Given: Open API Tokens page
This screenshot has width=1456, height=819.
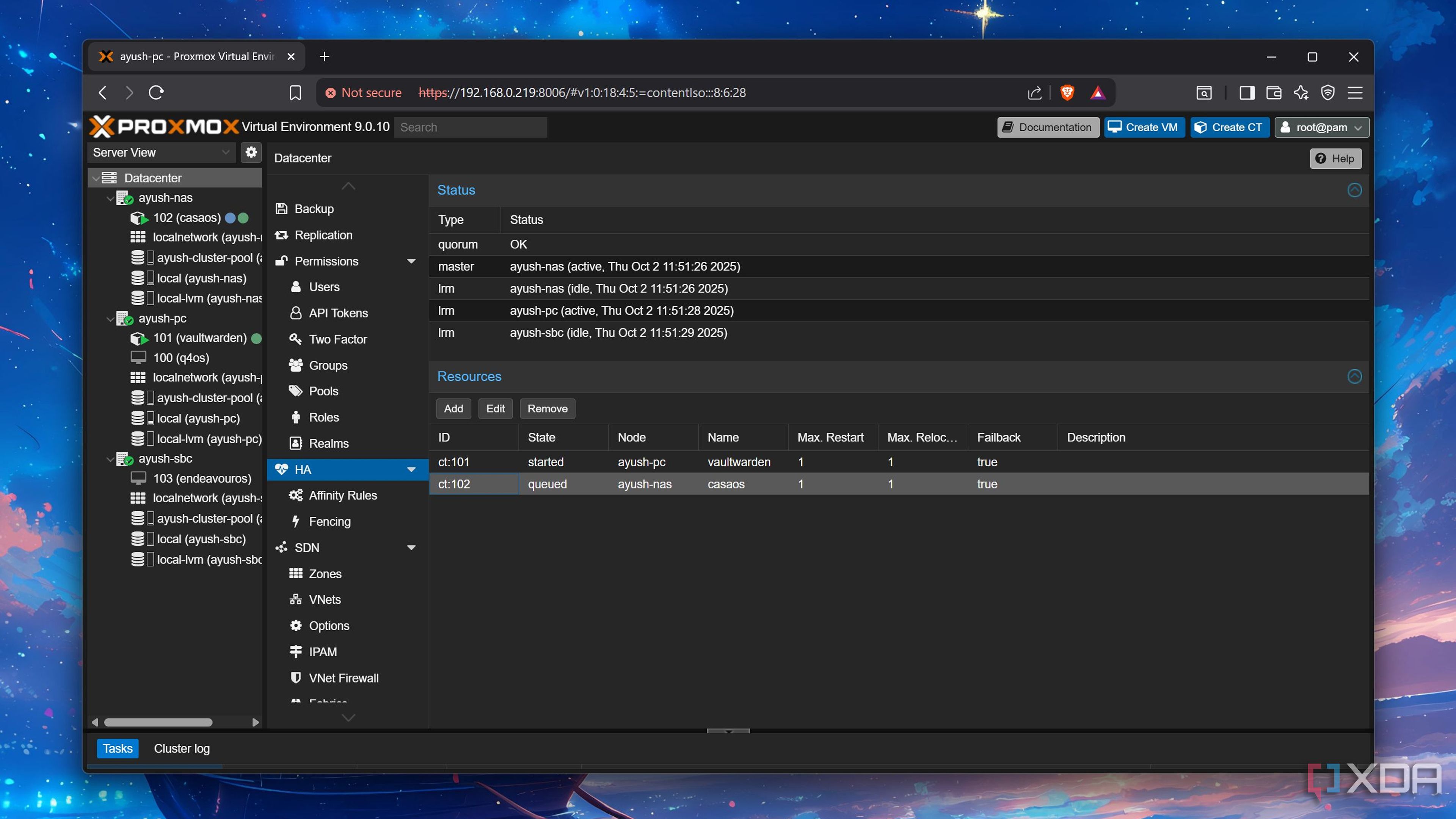Looking at the screenshot, I should 347,313.
